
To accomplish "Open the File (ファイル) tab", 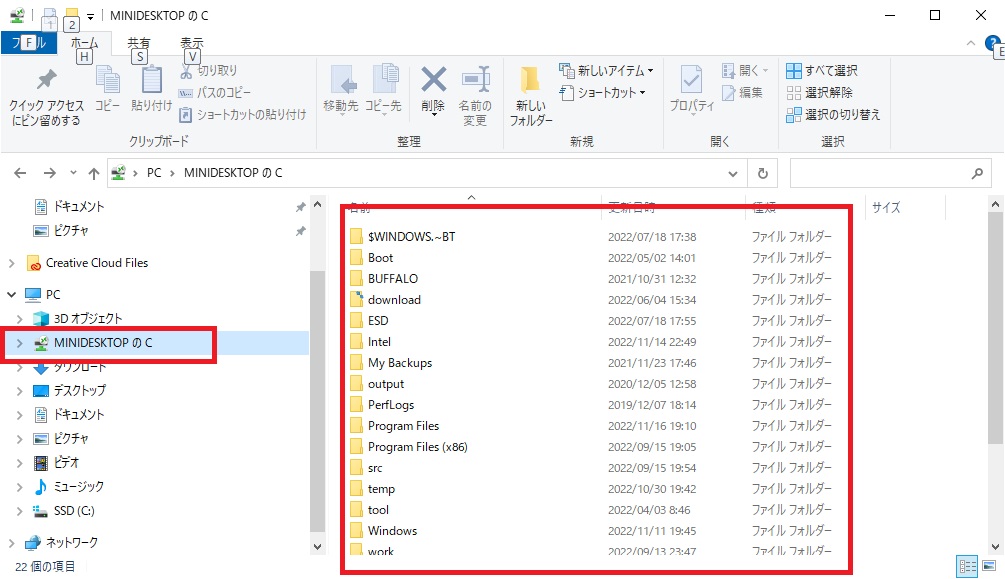I will (29, 43).
